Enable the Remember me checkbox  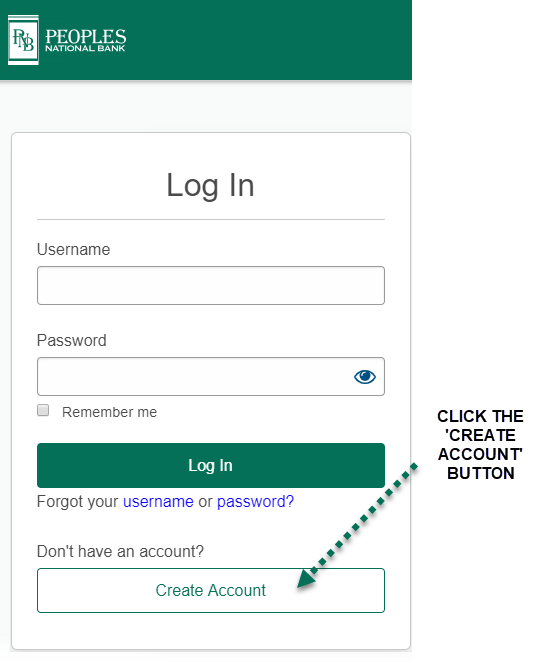pyautogui.click(x=43, y=410)
